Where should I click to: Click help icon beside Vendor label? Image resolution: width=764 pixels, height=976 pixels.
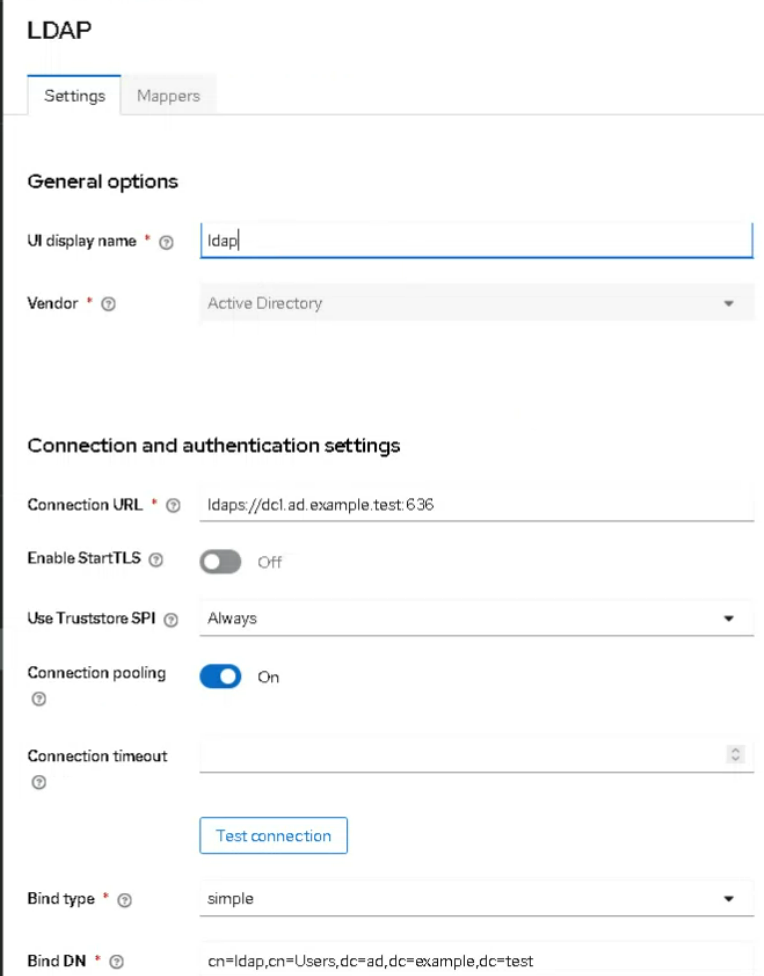point(109,304)
